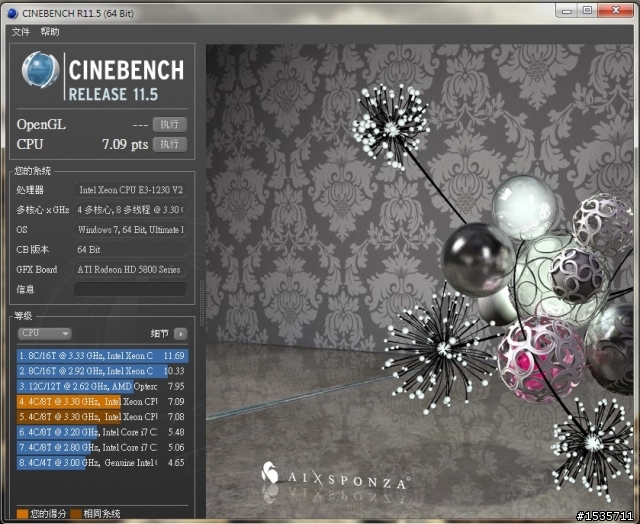Viewport: 640px width, 524px height.
Task: Select ranking row 6 Intel Core i7 5.48
Action: [x=102, y=432]
